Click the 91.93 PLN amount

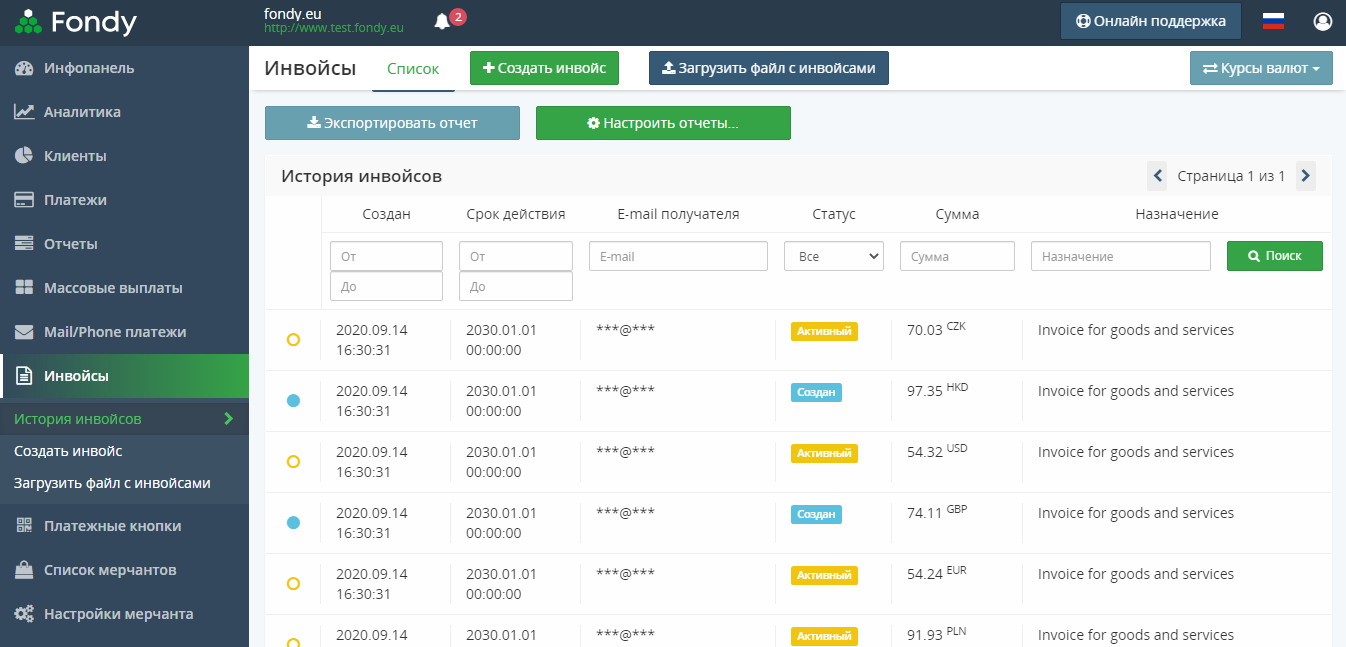click(x=936, y=635)
